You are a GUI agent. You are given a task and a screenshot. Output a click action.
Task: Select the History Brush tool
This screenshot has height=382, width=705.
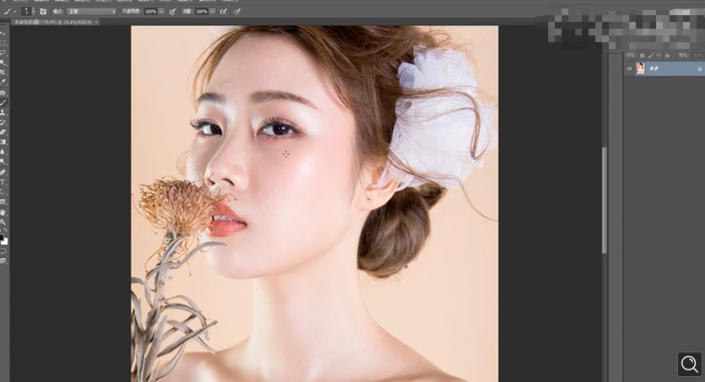point(3,122)
